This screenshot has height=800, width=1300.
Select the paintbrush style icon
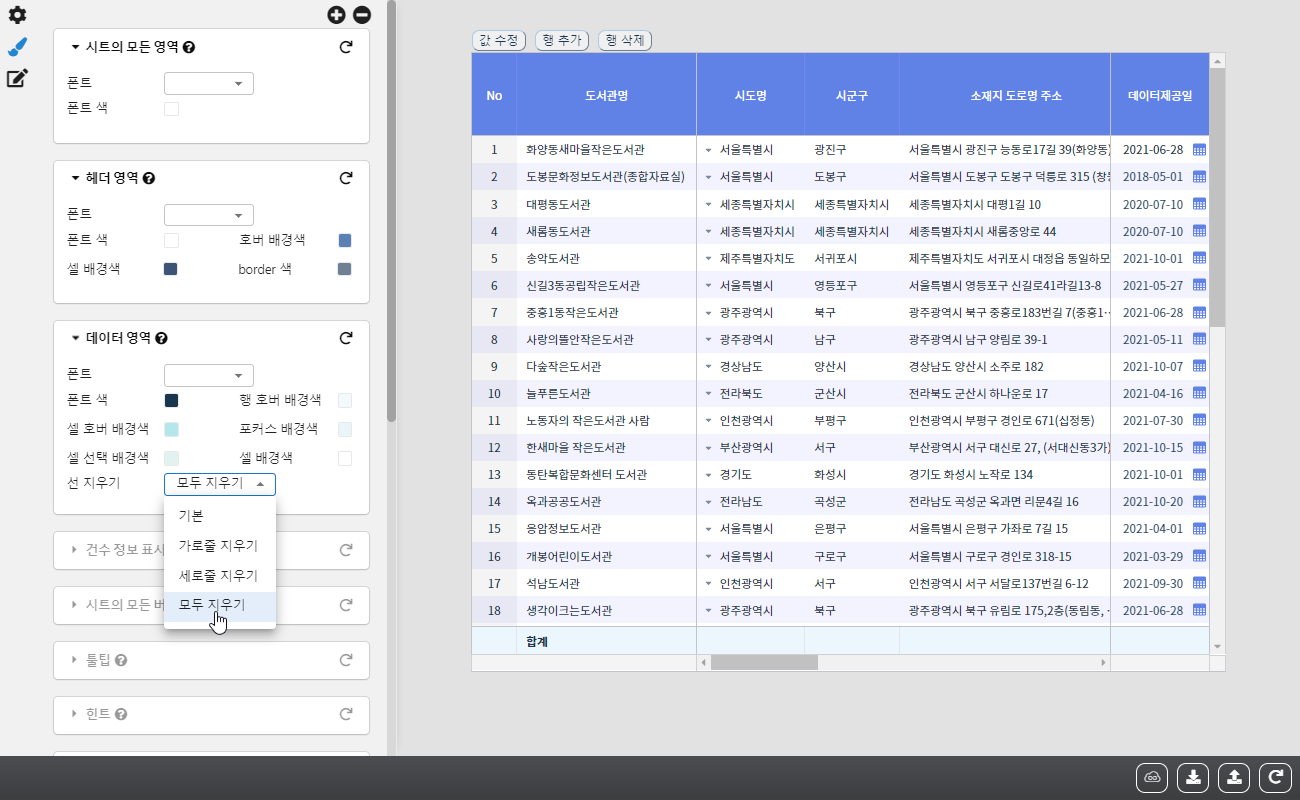(17, 47)
